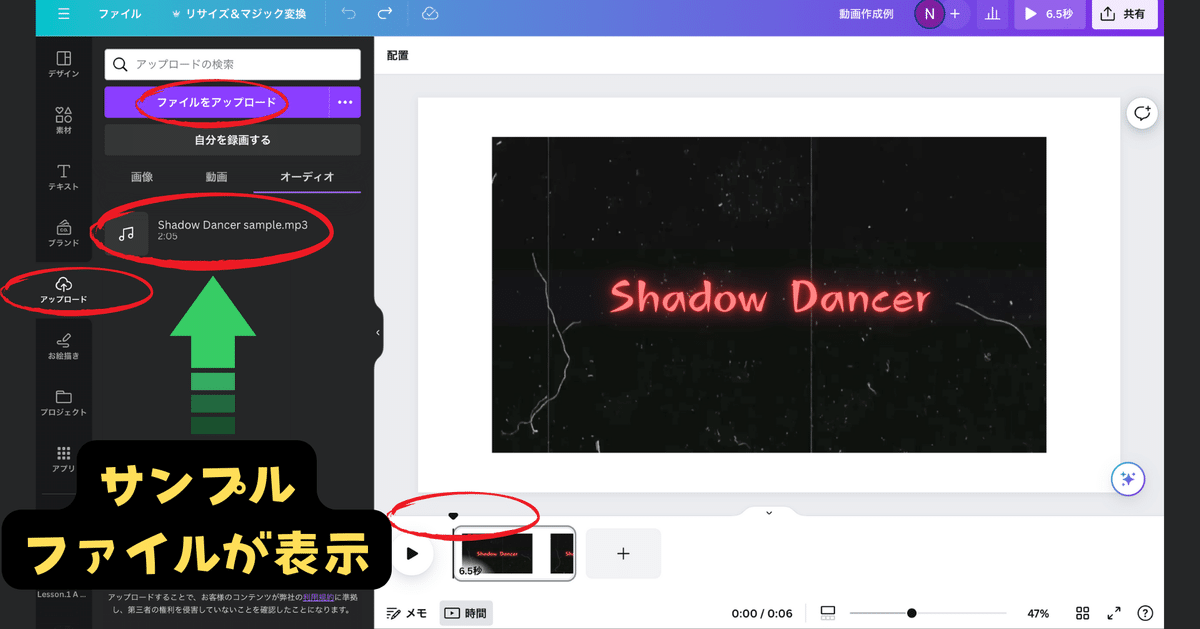Add a new page with plus tile
This screenshot has width=1200, height=629.
click(x=623, y=553)
